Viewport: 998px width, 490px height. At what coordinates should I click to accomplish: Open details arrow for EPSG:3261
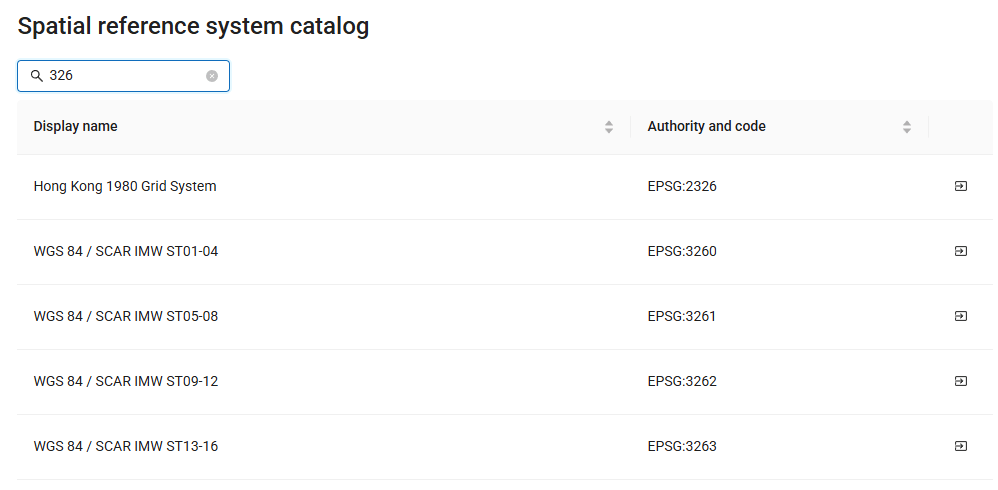point(961,316)
